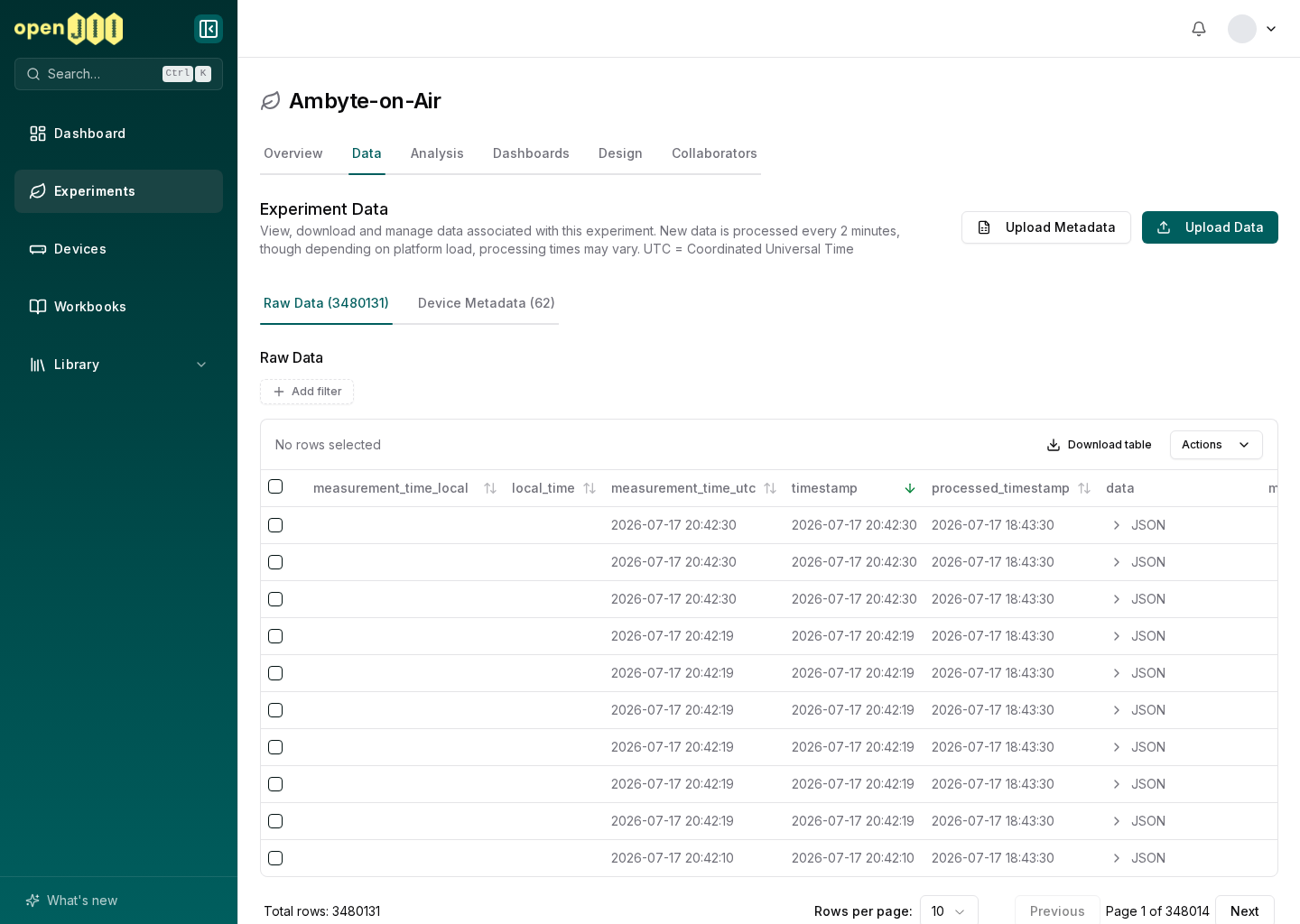The width and height of the screenshot is (1300, 924).
Task: Open the Rows per page dropdown
Action: 949,911
